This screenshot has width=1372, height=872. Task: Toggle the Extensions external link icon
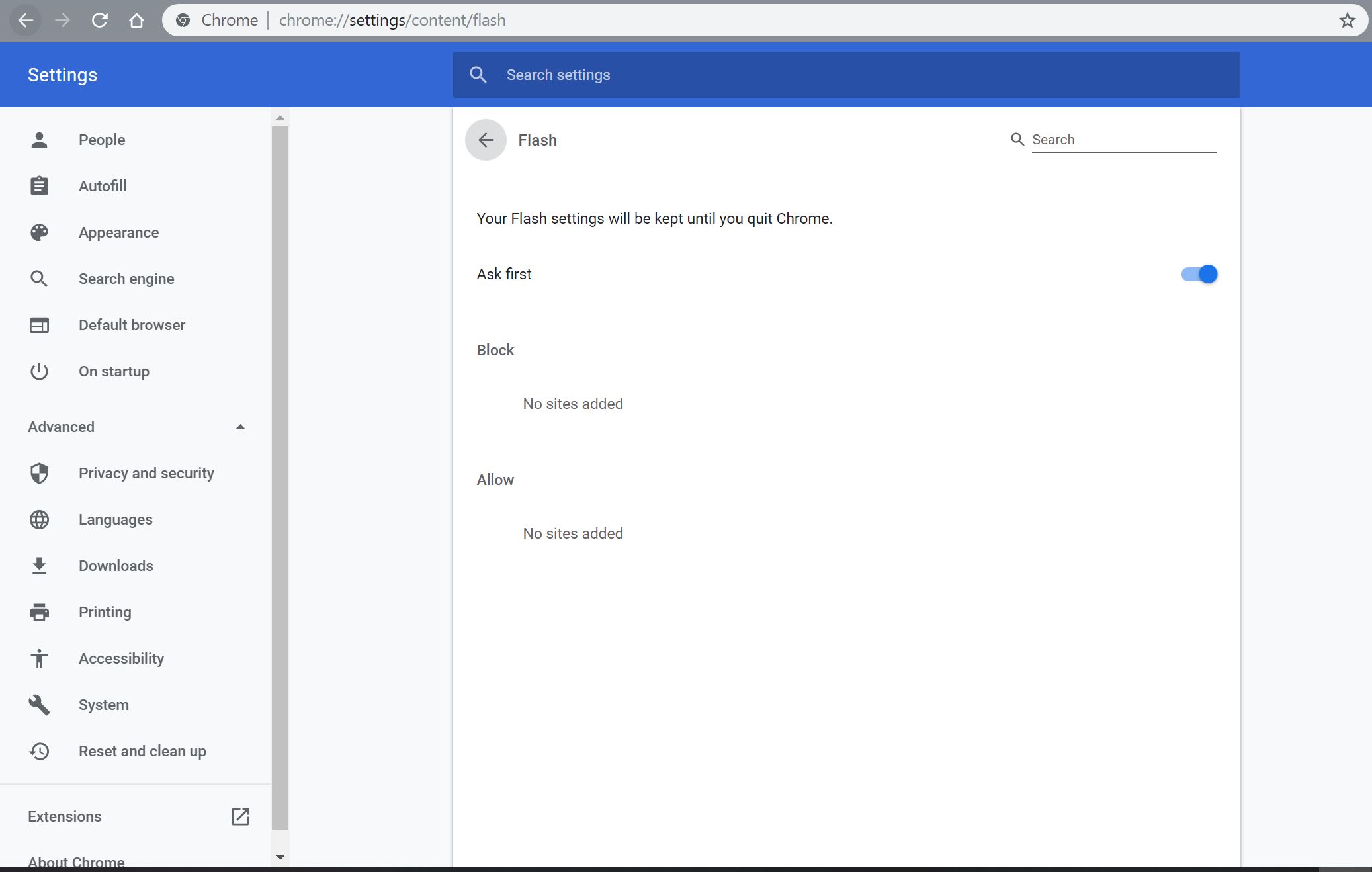point(240,817)
